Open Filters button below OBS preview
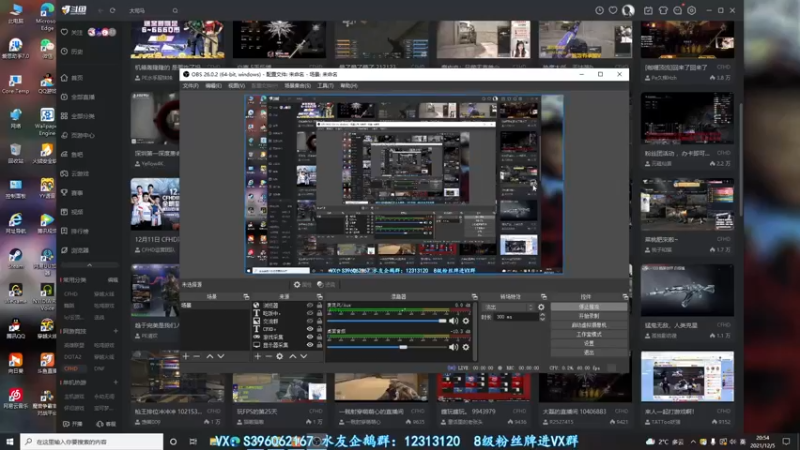The height and width of the screenshot is (450, 800). (x=326, y=285)
